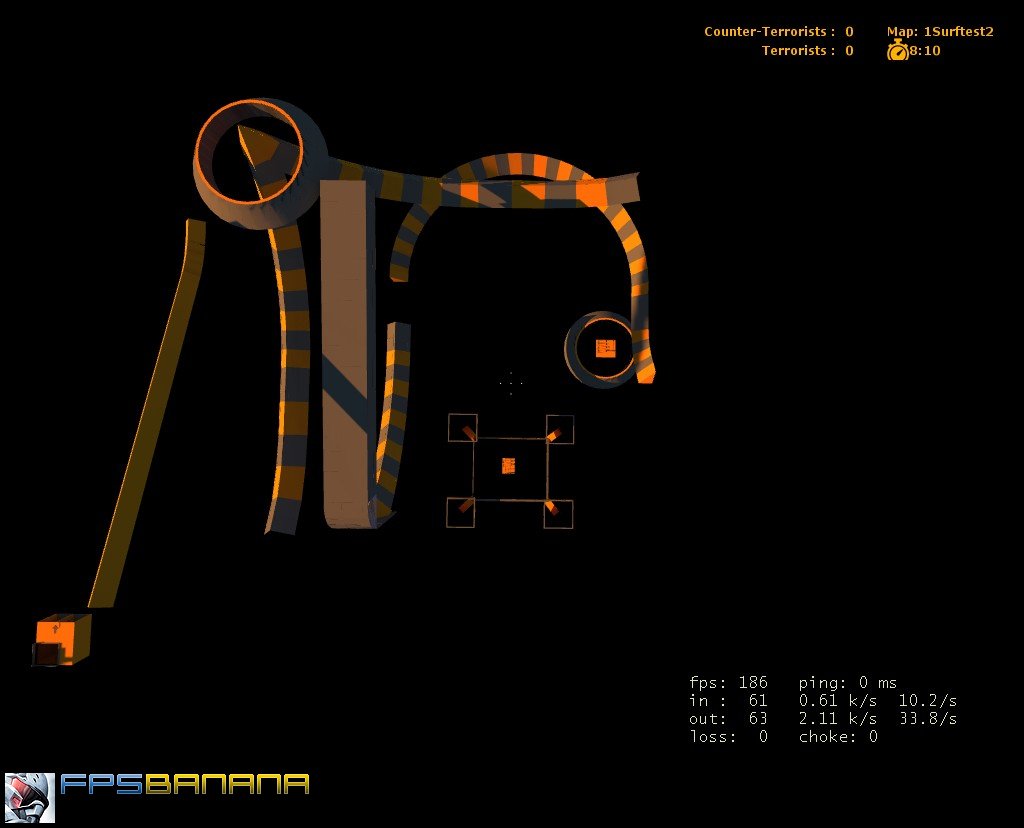Click the 'loss: 0' readout
Viewport: 1024px width, 828px height.
[x=728, y=737]
